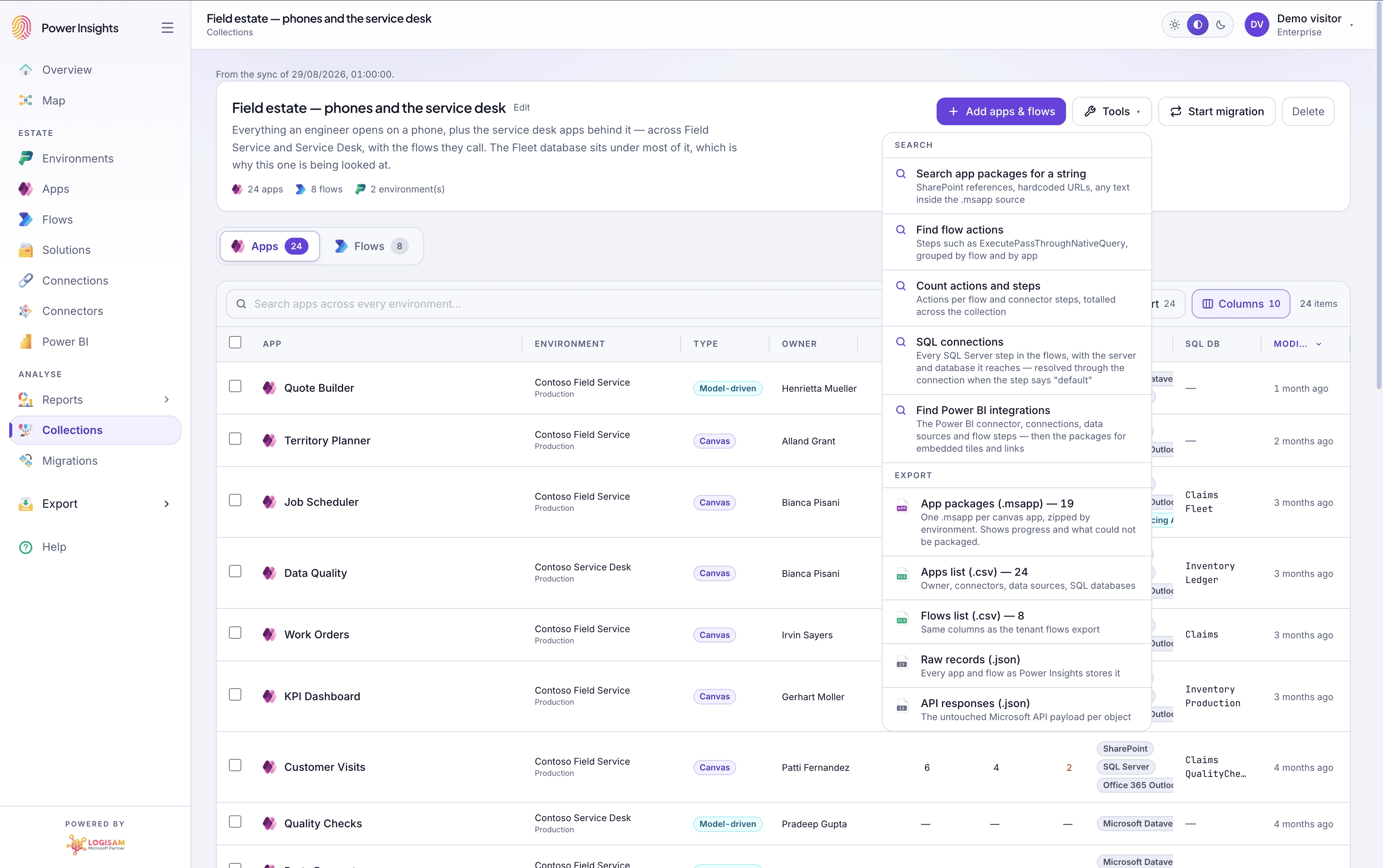Open the Help sidebar item

[x=95, y=547]
